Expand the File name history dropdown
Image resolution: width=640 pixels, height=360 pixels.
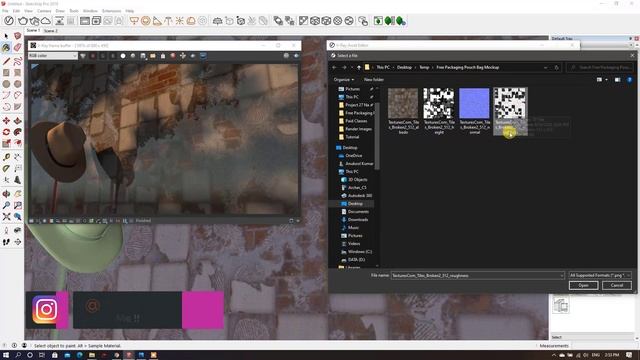[562, 276]
